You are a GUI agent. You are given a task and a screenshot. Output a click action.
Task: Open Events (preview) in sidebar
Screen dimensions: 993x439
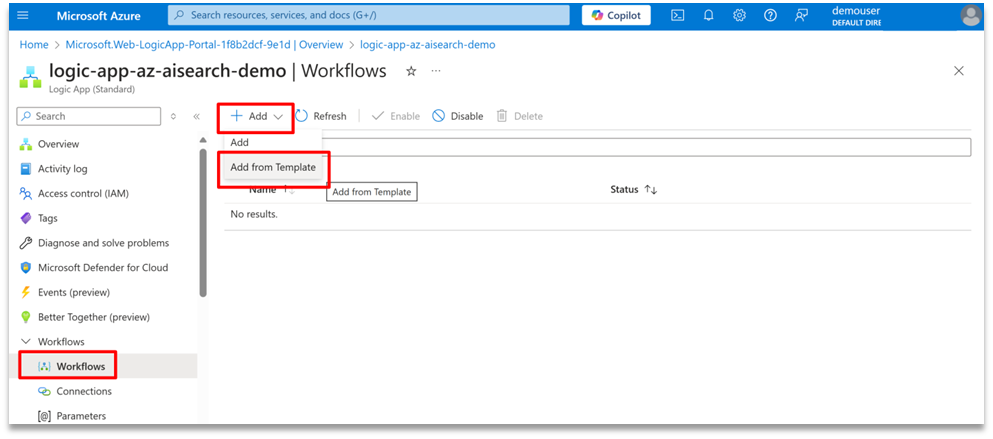[x=74, y=292]
